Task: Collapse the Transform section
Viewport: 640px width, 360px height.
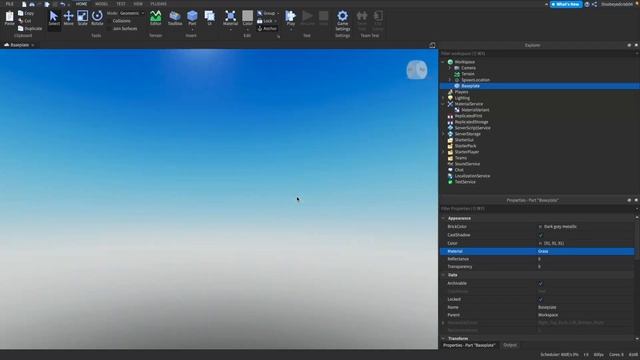Action: point(443,339)
